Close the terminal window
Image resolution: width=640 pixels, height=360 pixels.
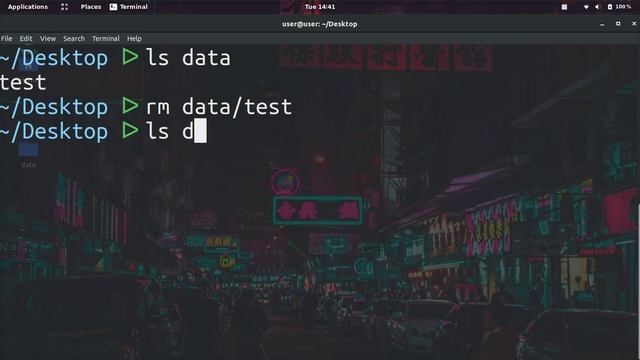(x=634, y=24)
